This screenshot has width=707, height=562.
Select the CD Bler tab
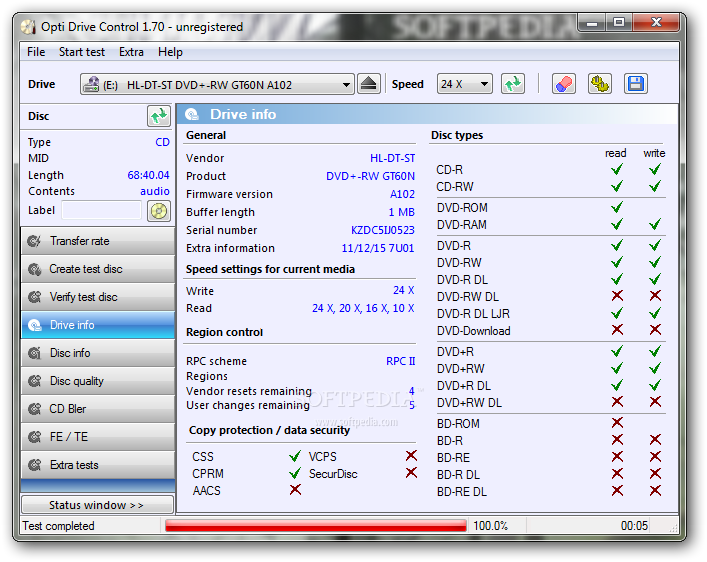(x=98, y=409)
